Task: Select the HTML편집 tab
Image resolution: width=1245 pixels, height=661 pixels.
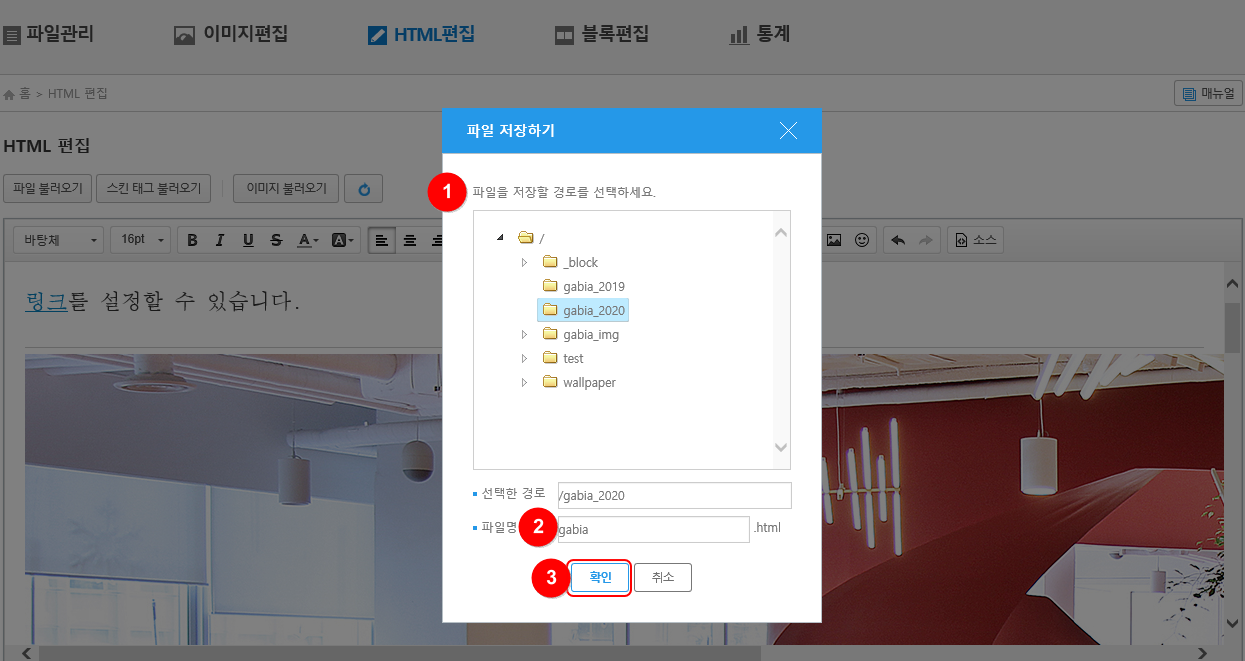Action: 421,35
